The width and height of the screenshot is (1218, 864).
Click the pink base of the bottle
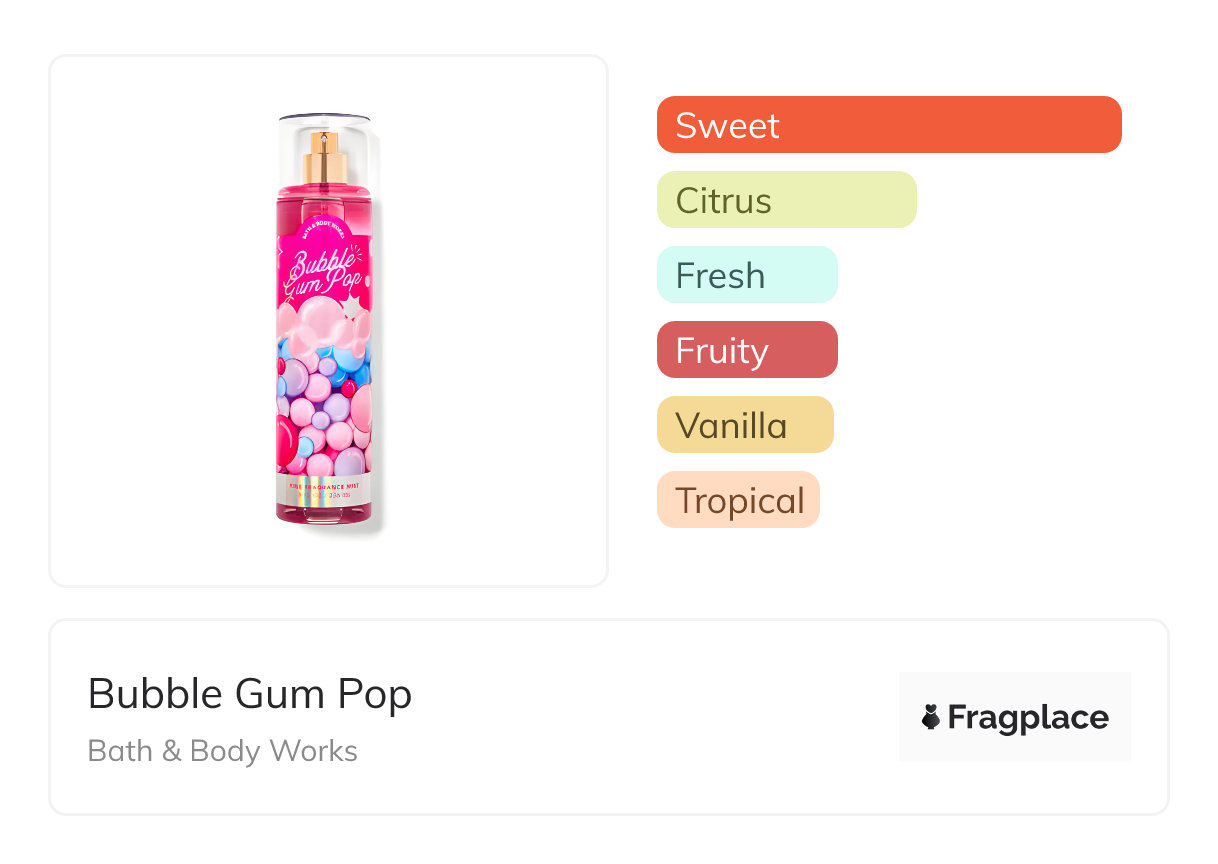(326, 512)
